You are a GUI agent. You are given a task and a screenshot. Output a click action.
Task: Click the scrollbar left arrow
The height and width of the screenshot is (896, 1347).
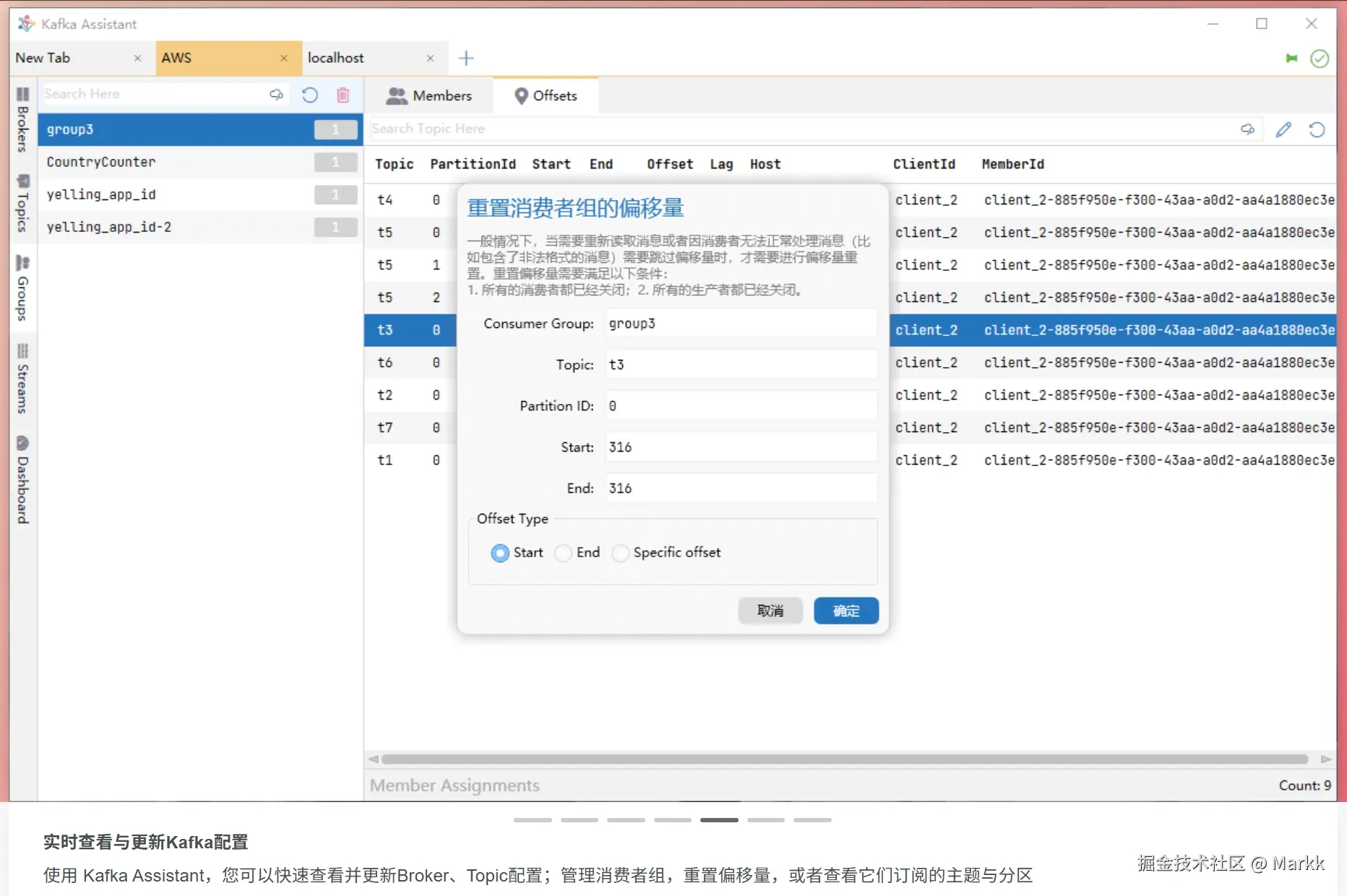pos(373,759)
